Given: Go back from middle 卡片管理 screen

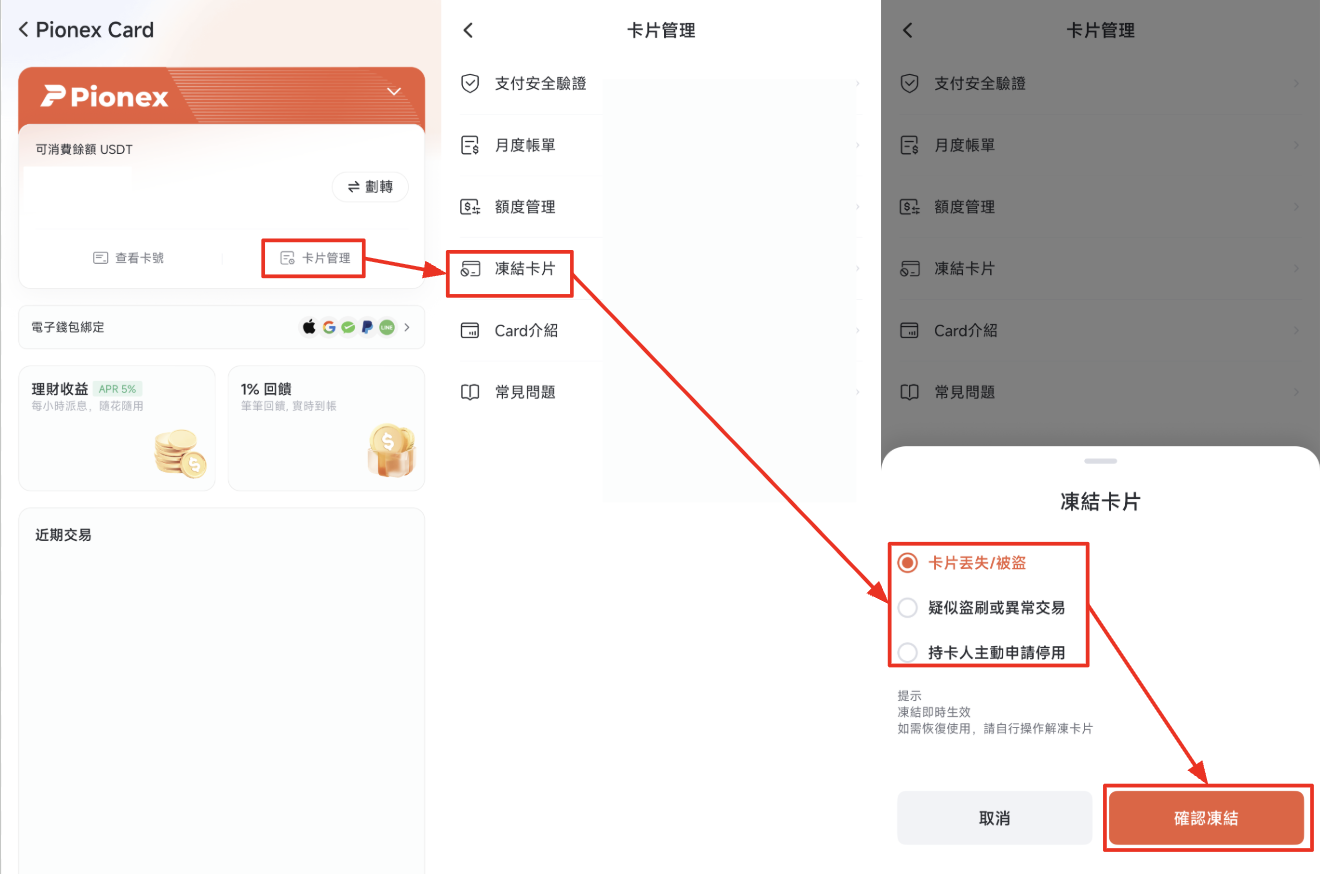Looking at the screenshot, I should [x=467, y=30].
